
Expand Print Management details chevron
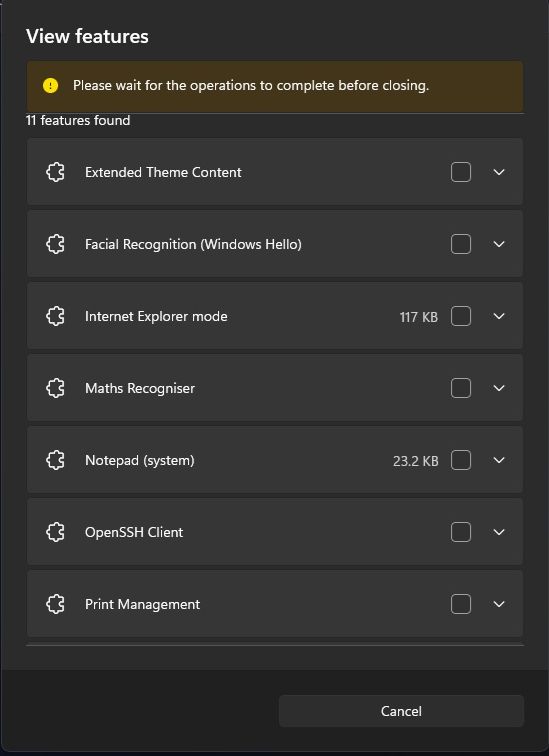point(499,604)
